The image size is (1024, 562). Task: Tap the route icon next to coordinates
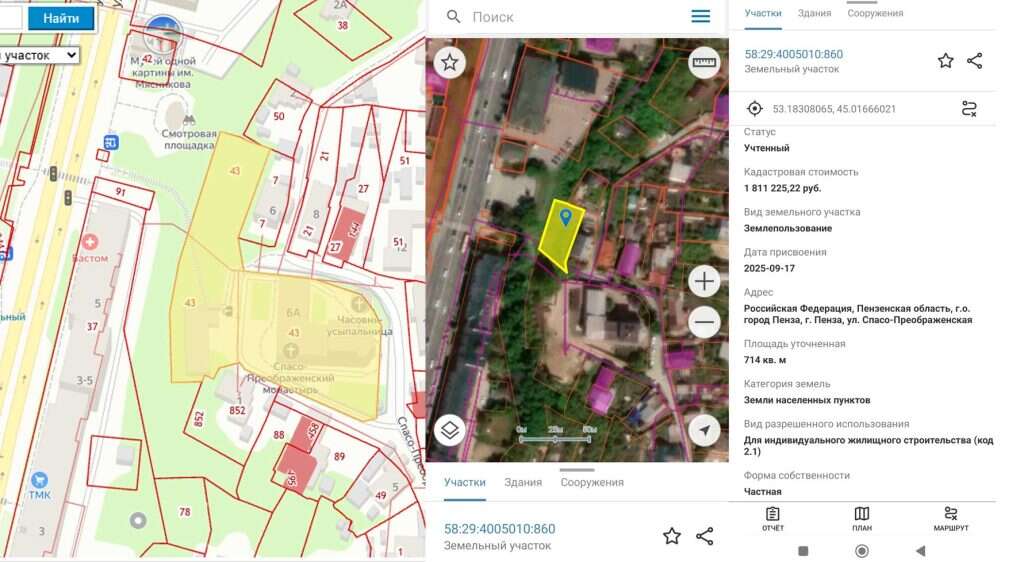point(969,108)
